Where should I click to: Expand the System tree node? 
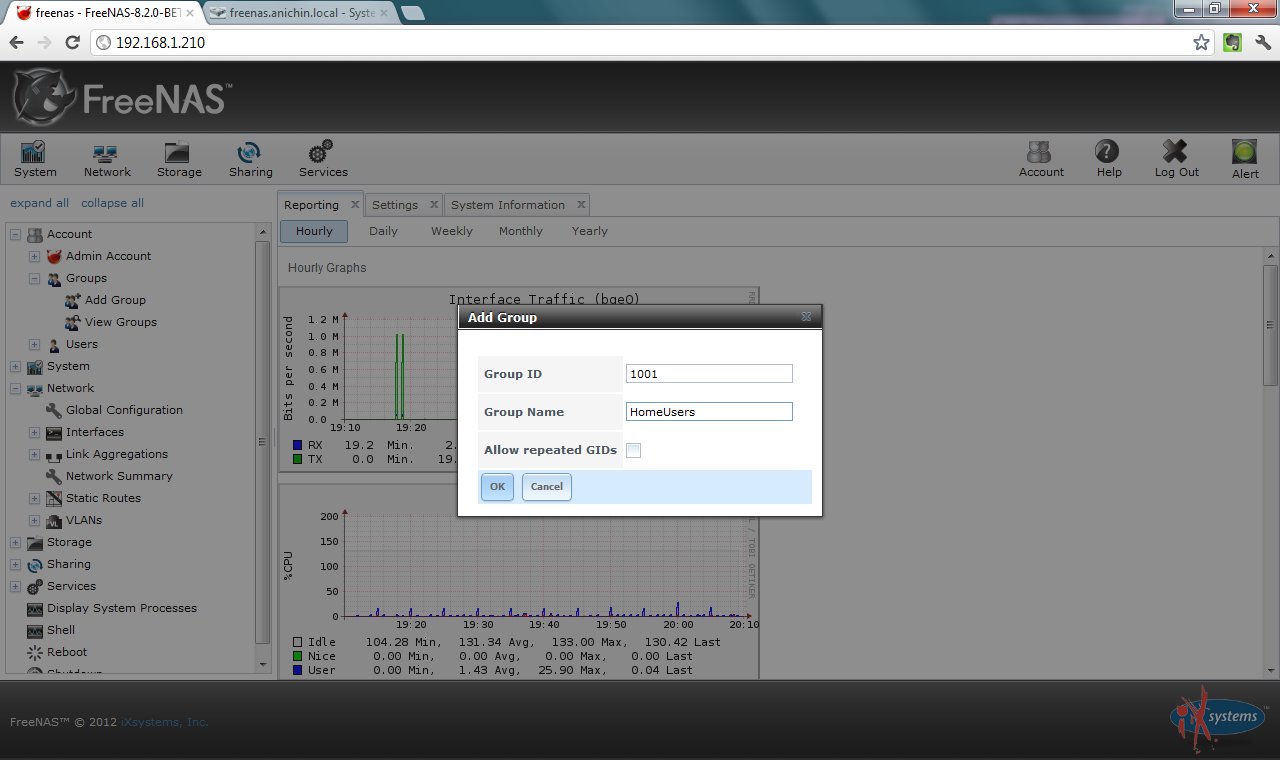pyautogui.click(x=15, y=366)
